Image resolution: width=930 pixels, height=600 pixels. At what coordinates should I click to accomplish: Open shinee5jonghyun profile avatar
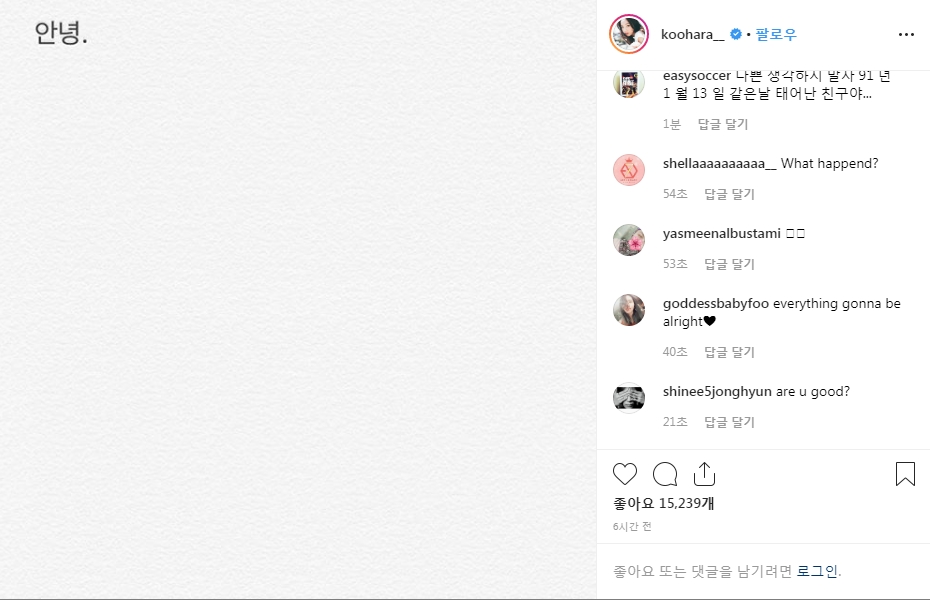point(629,398)
